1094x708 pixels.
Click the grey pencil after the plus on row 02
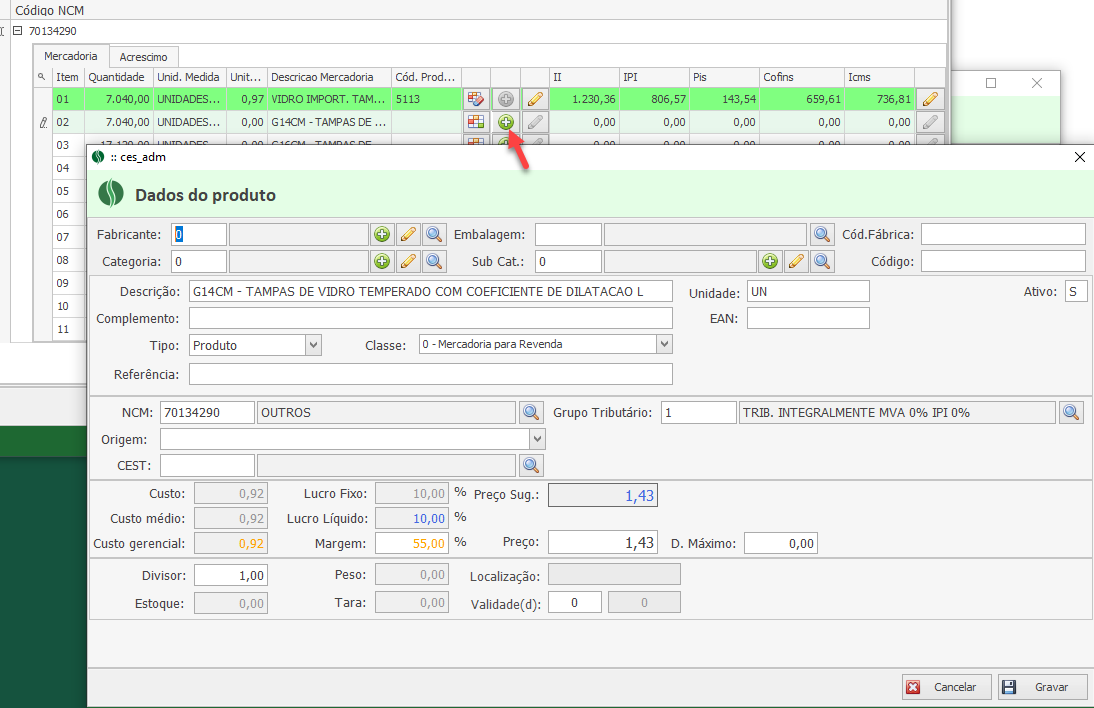[535, 122]
